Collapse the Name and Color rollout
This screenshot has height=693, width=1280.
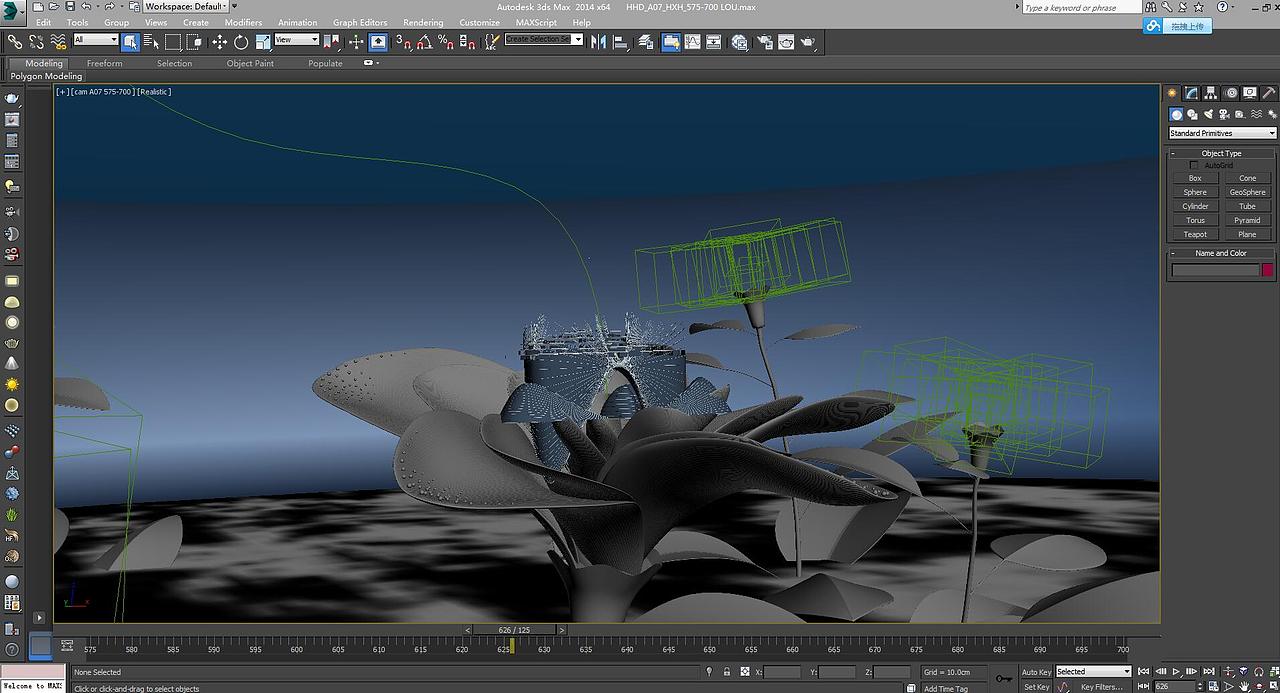coord(1221,253)
